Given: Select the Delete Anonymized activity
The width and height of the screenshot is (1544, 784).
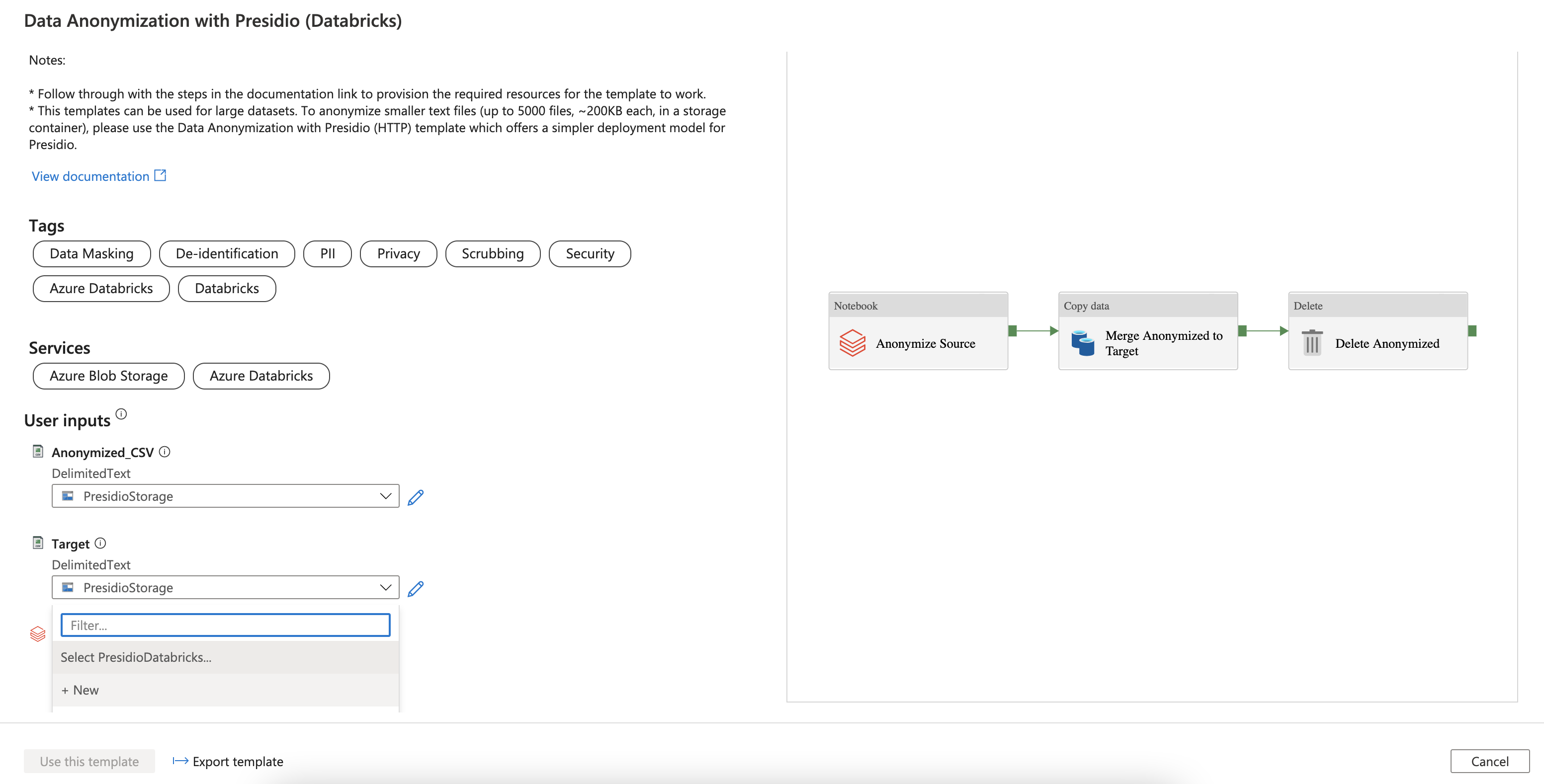Looking at the screenshot, I should coord(1378,330).
